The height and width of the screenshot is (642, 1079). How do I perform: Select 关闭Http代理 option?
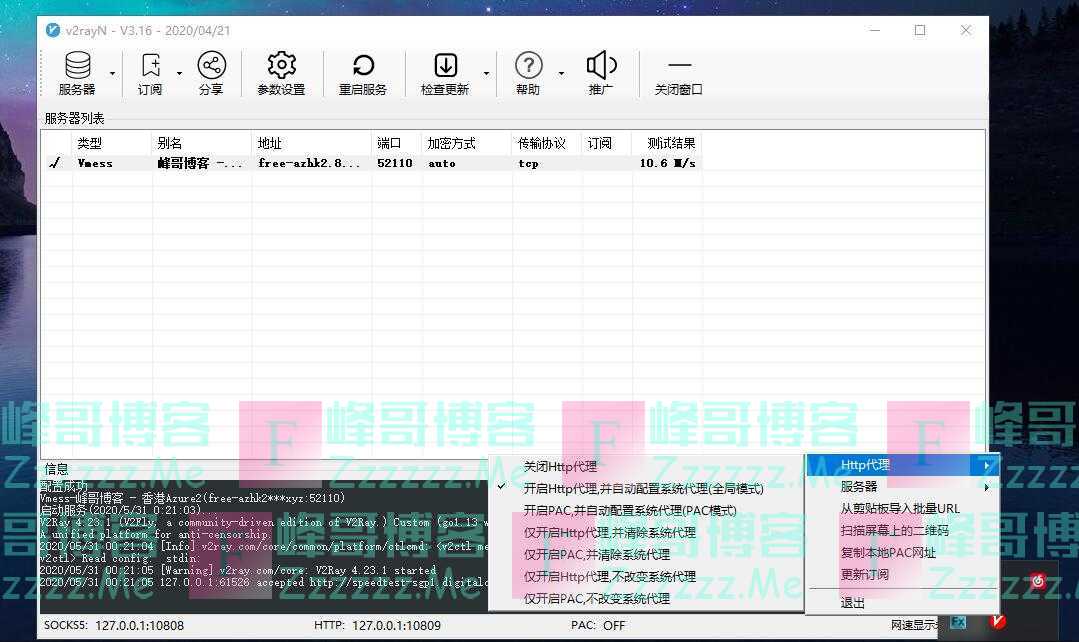(x=560, y=467)
